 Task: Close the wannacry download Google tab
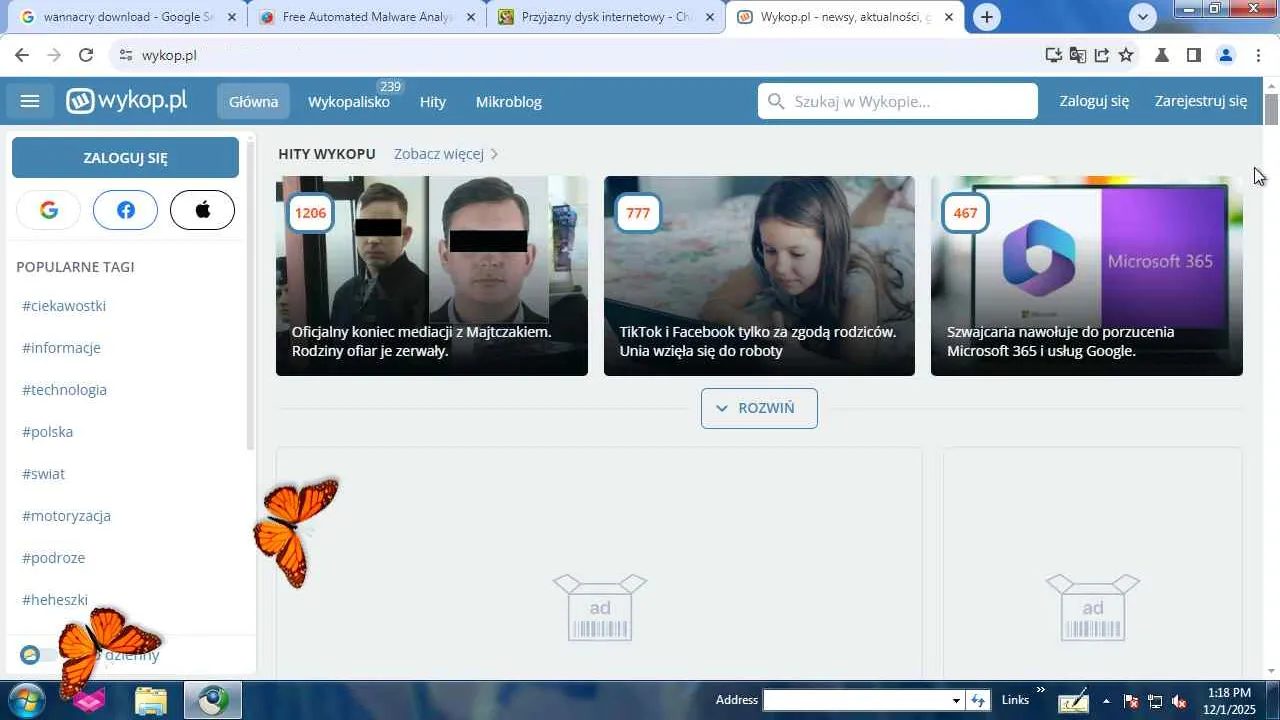(x=232, y=17)
